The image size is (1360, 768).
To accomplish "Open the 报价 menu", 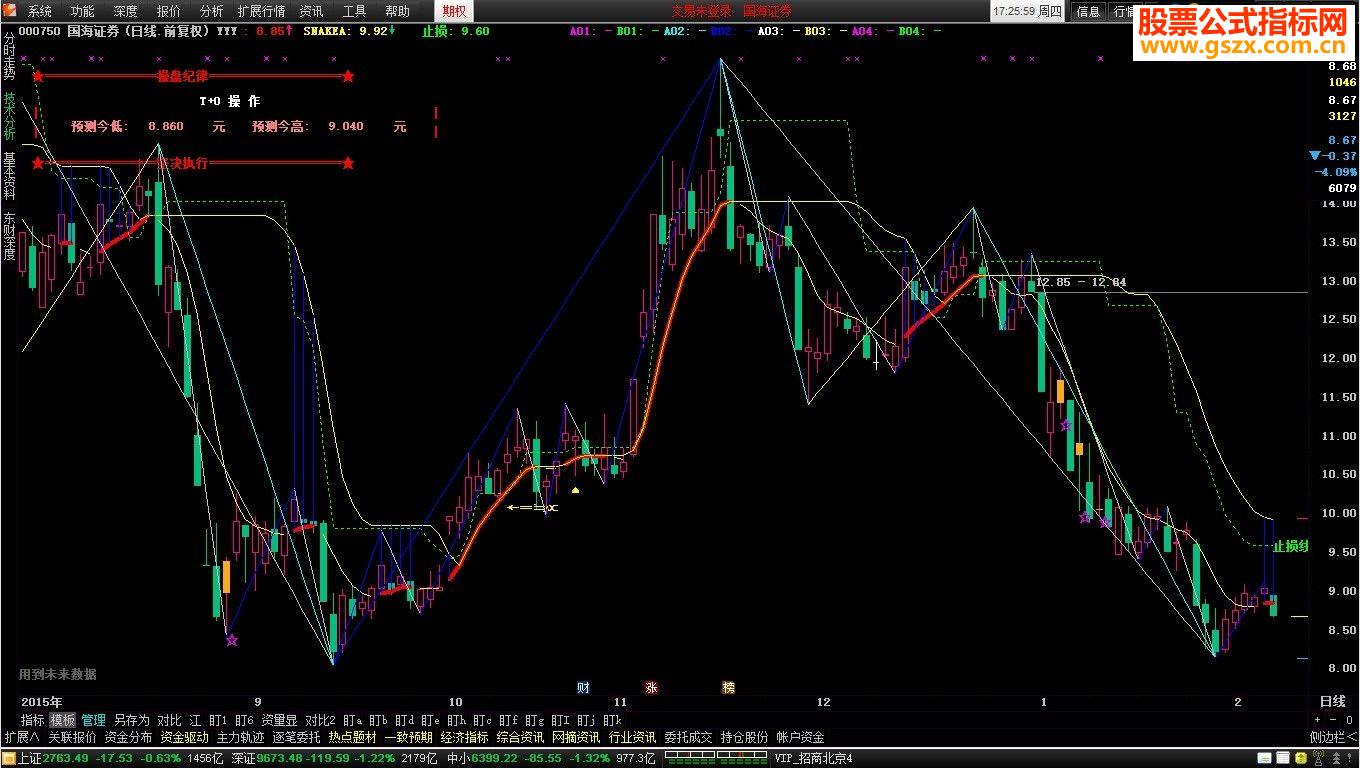I will click(x=169, y=11).
